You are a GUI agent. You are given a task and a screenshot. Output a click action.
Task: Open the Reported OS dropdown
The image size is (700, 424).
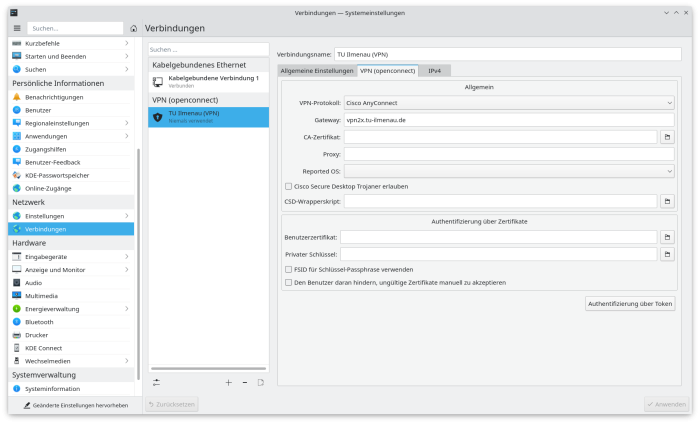(x=509, y=171)
